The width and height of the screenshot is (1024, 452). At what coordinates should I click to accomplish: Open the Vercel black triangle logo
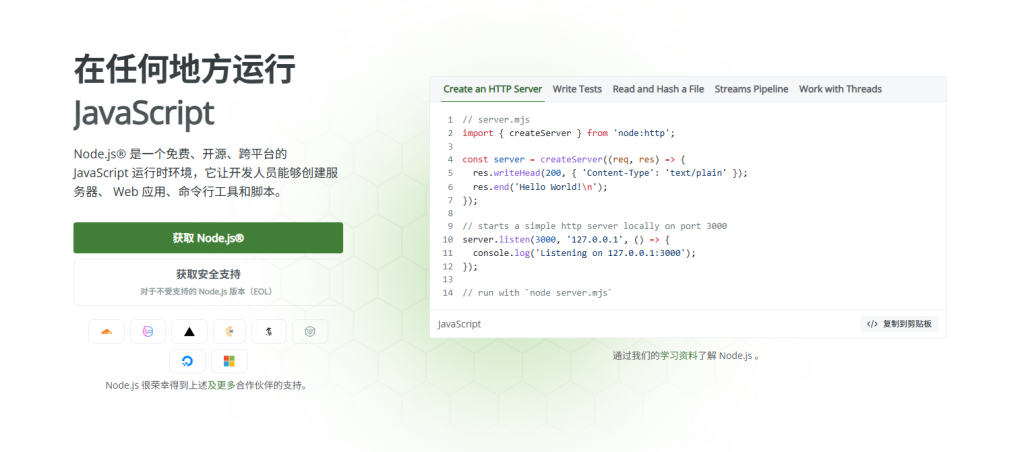click(x=189, y=332)
